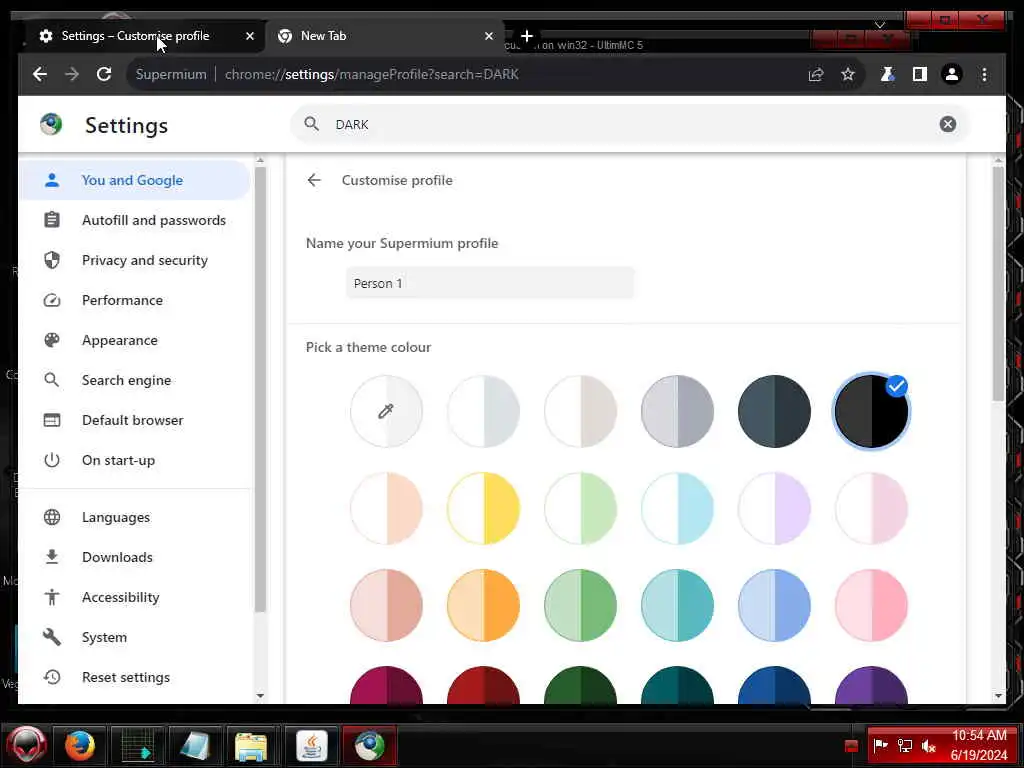This screenshot has height=768, width=1024.
Task: Switch to the New Tab tab
Action: 385,36
